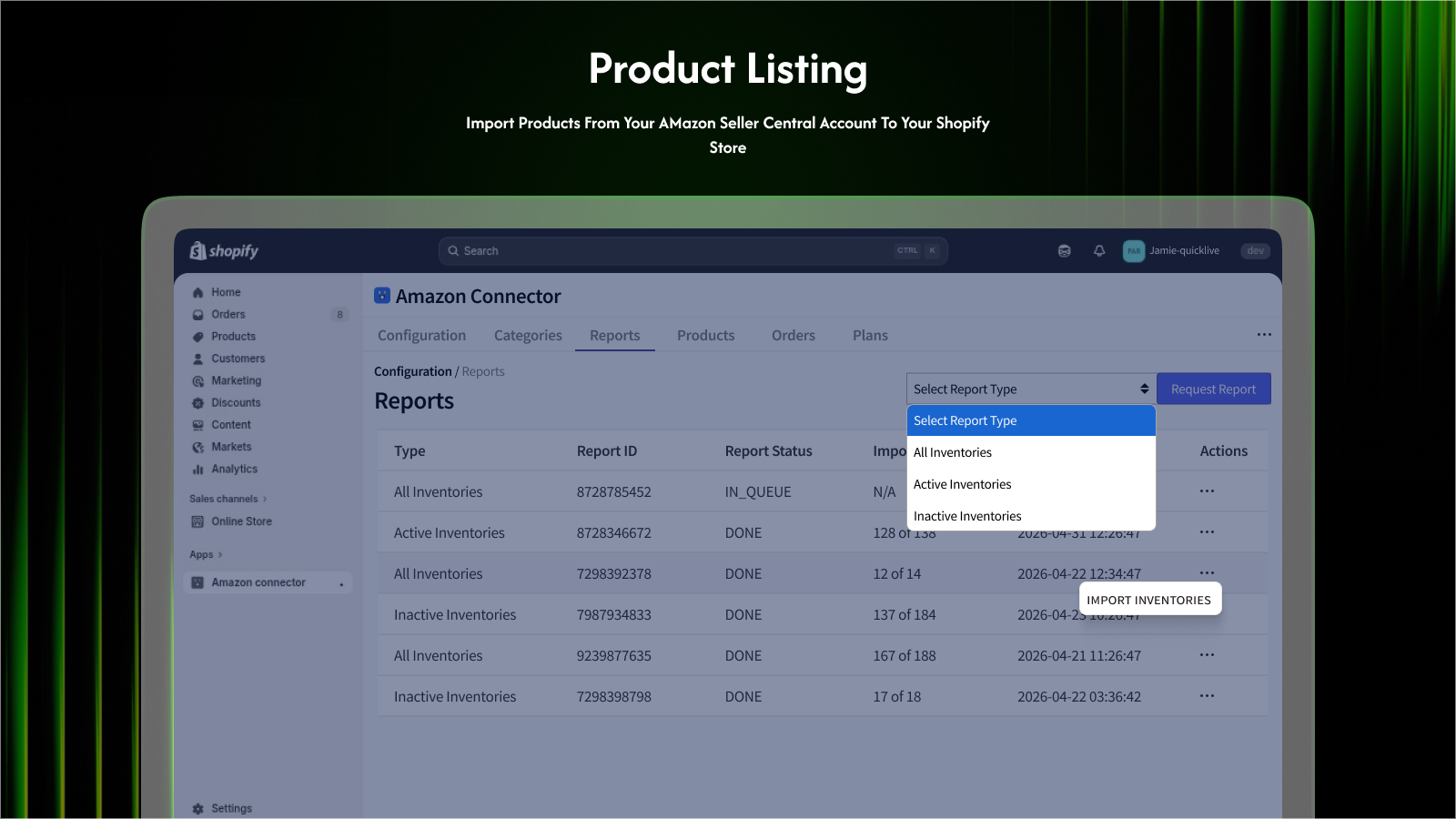
Task: Click the Marketing target icon
Action: pos(197,381)
